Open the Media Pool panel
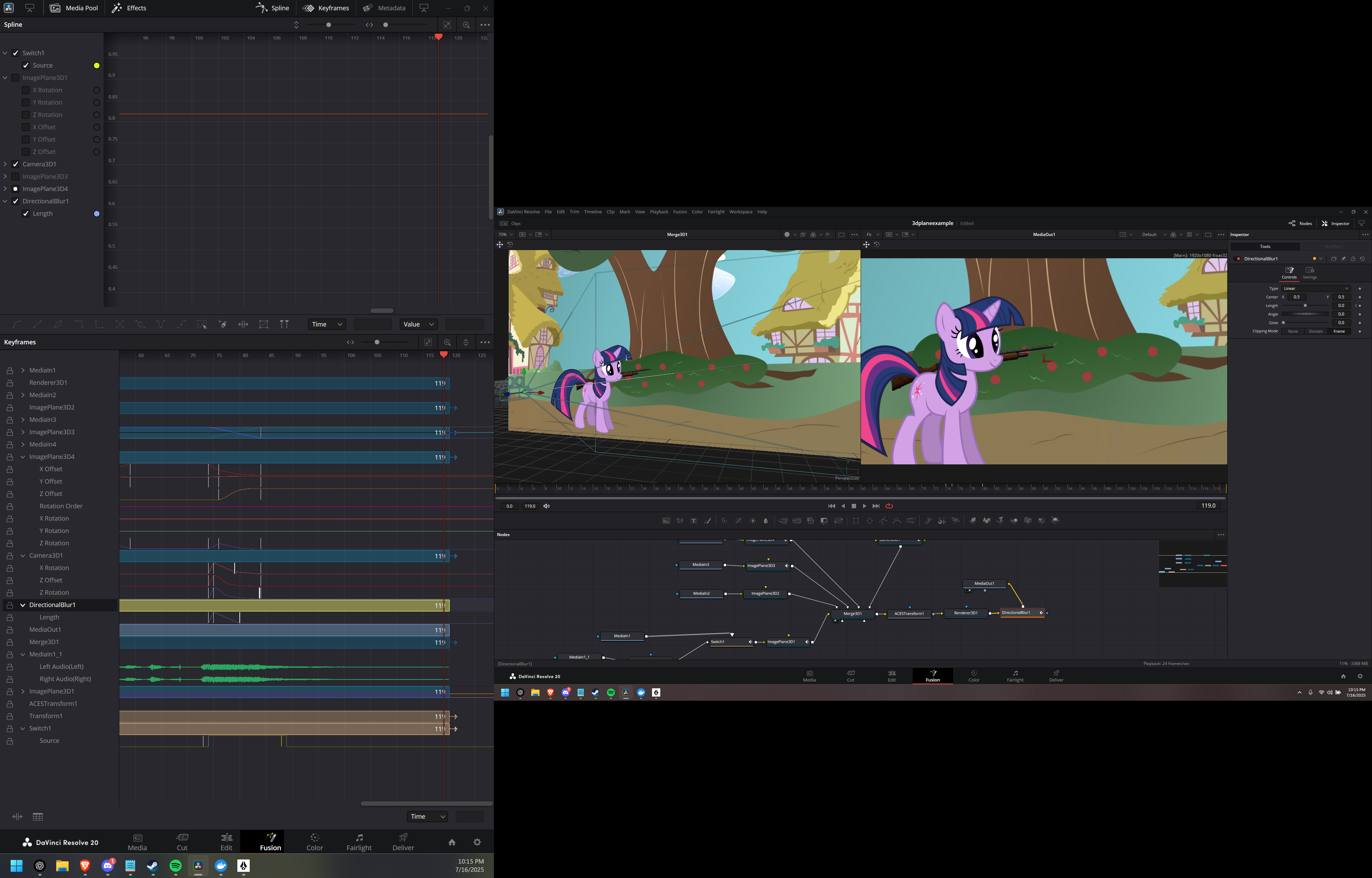 point(74,8)
